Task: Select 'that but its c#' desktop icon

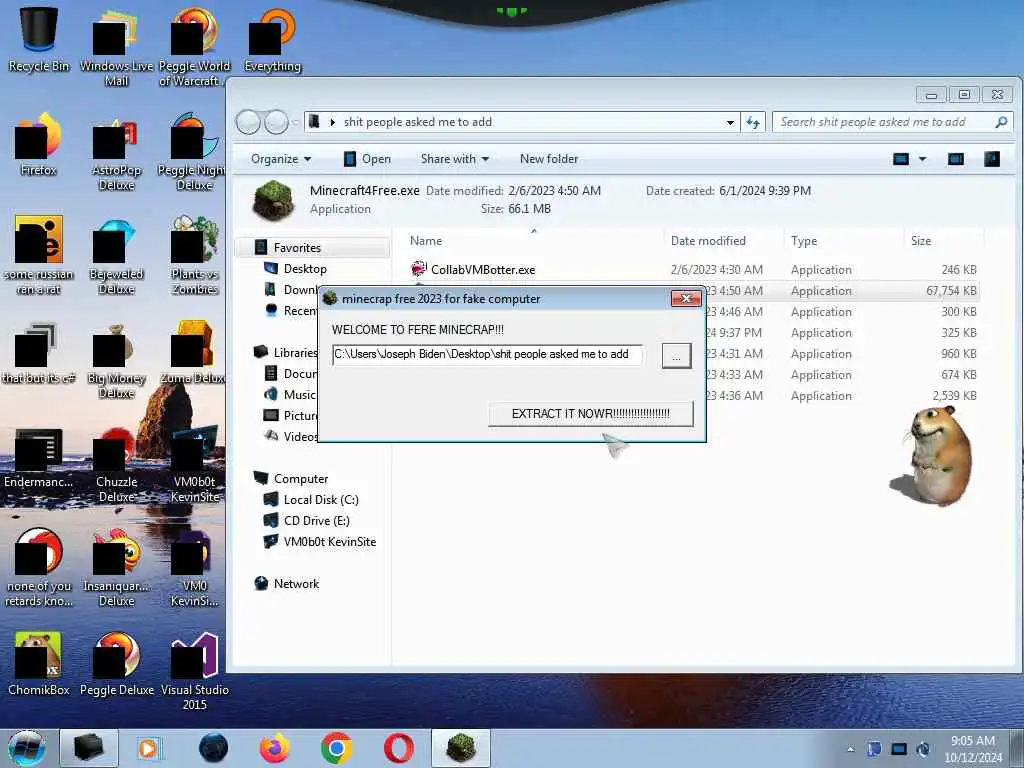Action: coord(39,352)
